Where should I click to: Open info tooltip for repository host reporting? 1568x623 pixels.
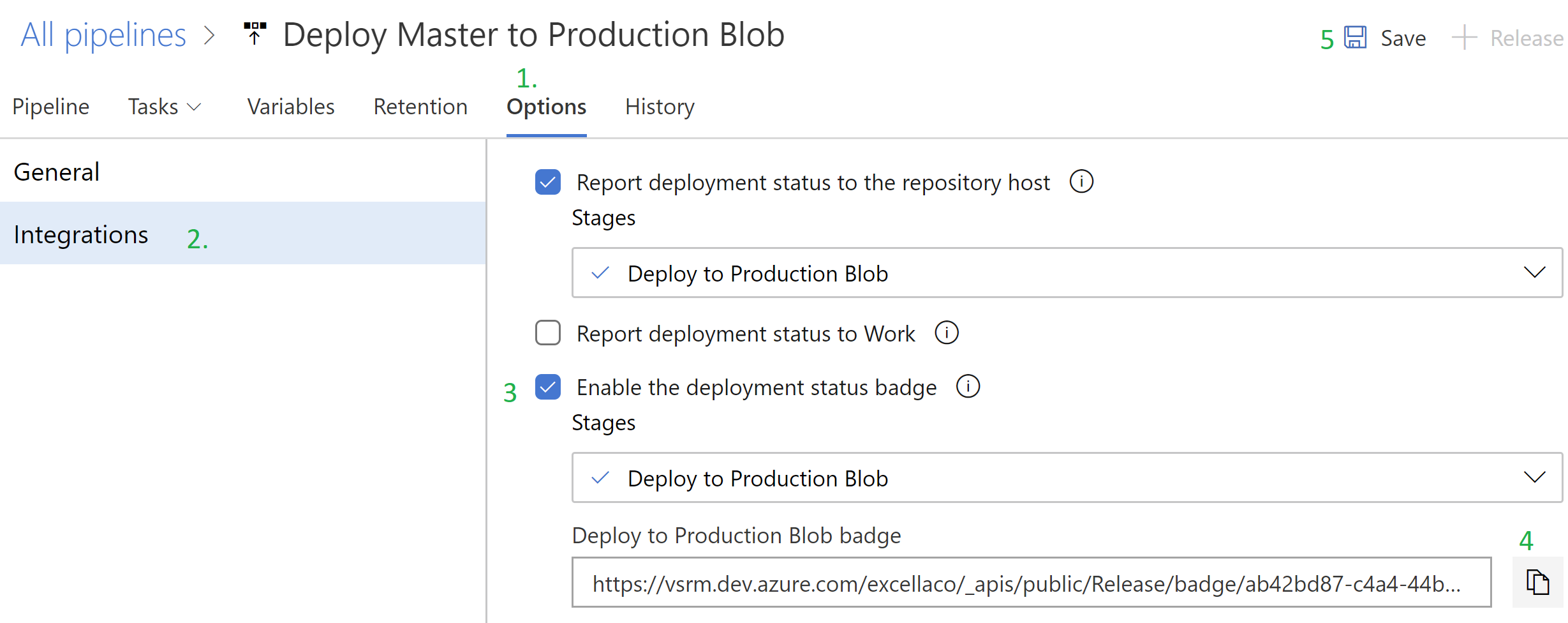coord(1081,181)
